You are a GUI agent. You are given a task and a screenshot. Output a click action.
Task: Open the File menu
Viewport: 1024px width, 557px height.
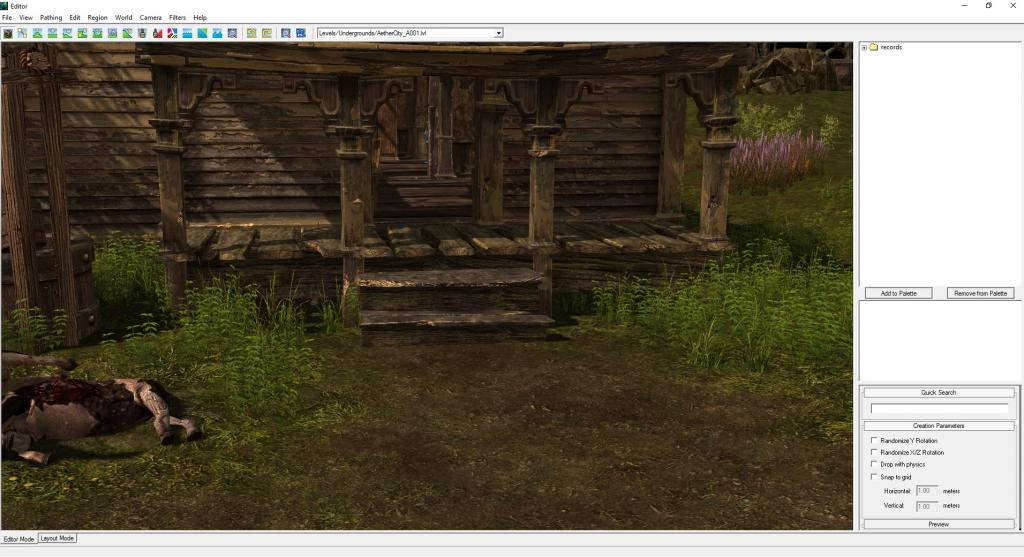[x=7, y=18]
